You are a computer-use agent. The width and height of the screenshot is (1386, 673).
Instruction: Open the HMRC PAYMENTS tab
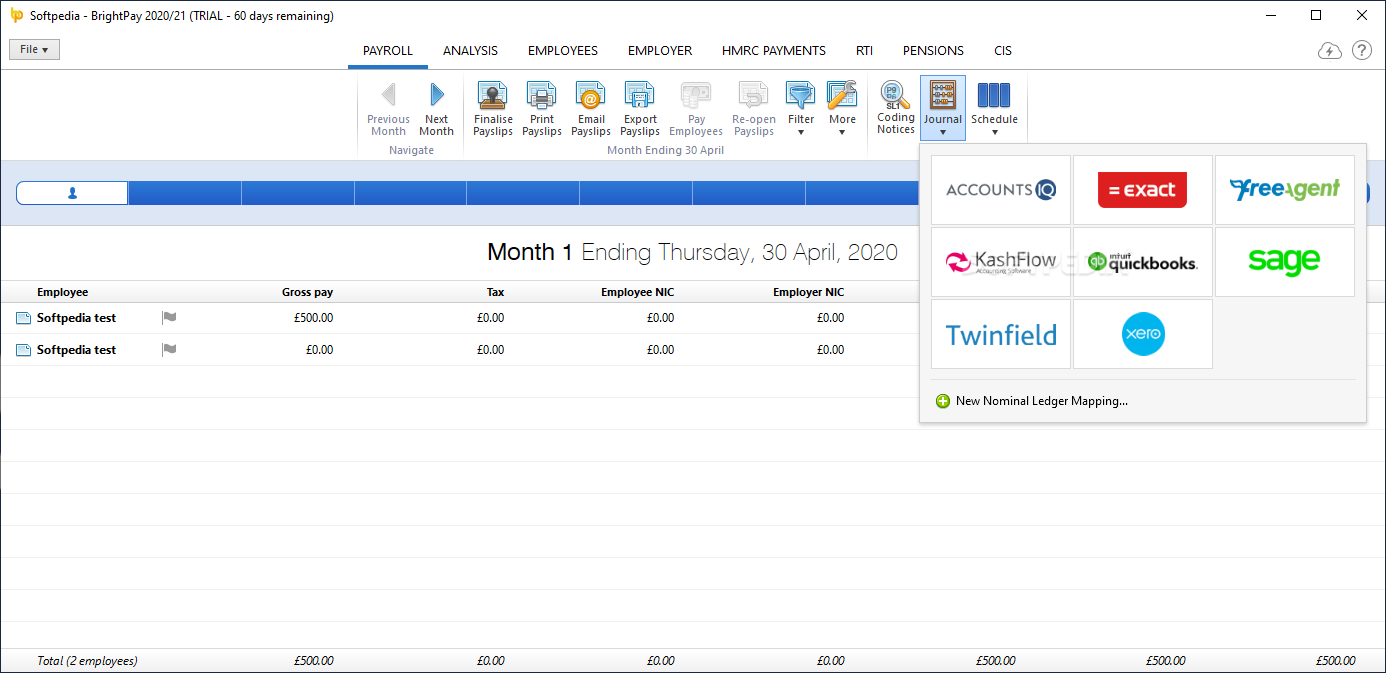tap(774, 51)
